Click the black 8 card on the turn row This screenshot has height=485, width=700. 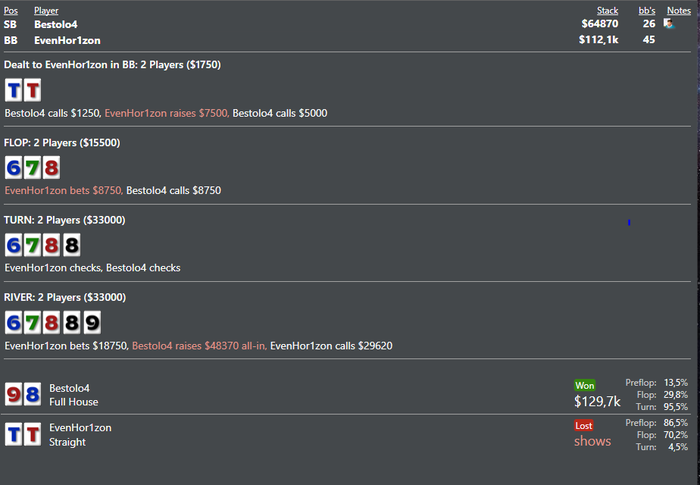(x=70, y=245)
